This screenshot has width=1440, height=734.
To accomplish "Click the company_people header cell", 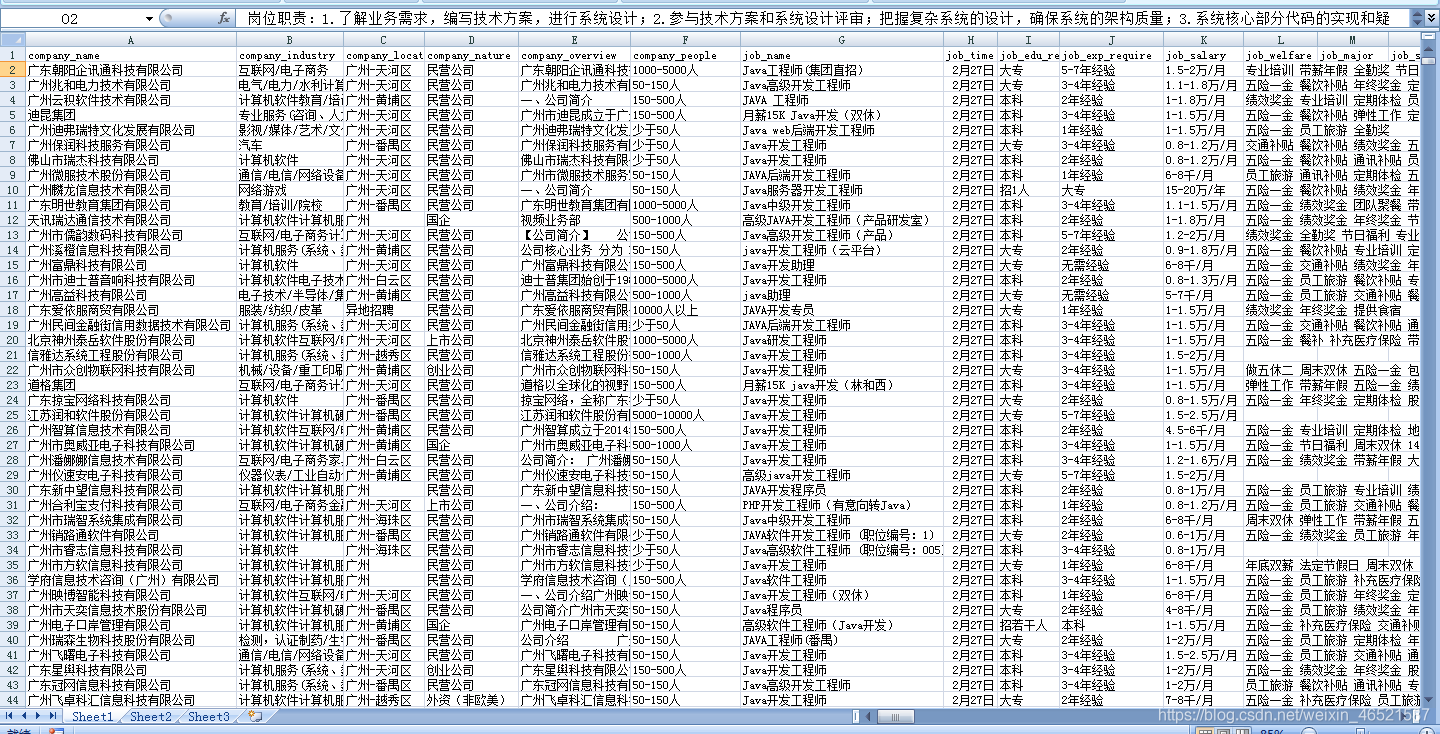I will [x=685, y=55].
